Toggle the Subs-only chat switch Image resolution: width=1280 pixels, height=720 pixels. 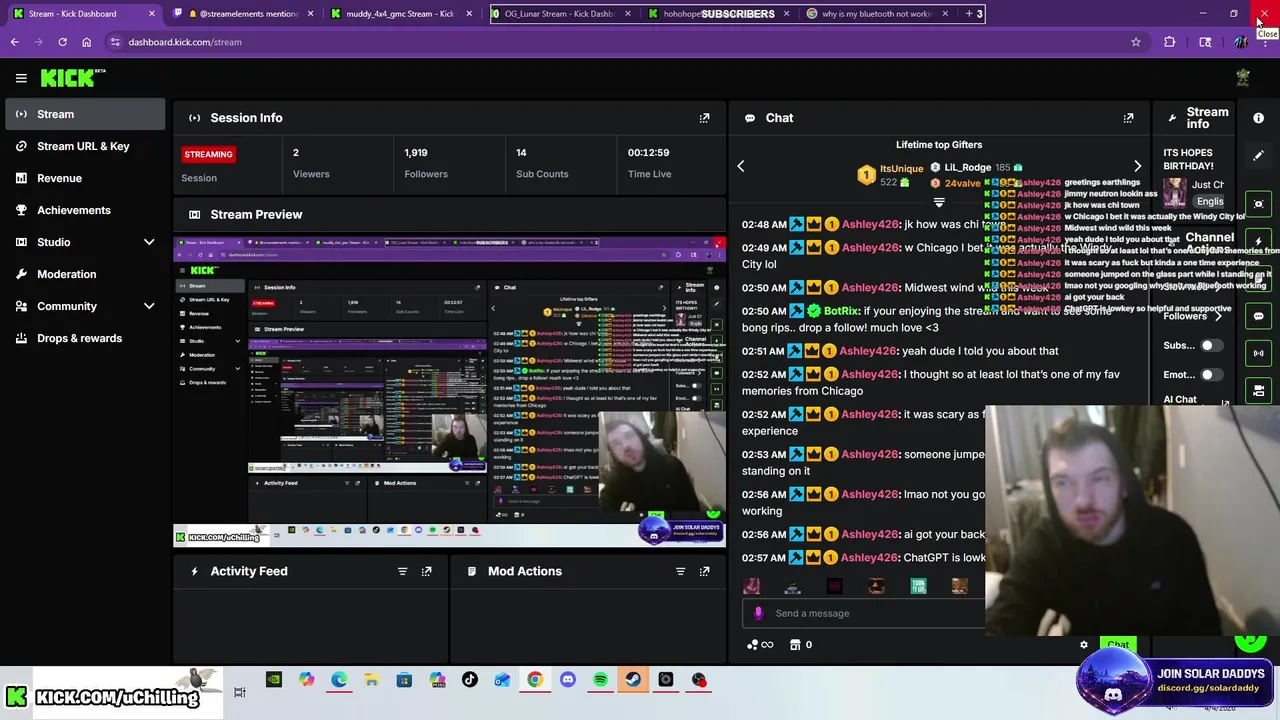[x=1211, y=346]
